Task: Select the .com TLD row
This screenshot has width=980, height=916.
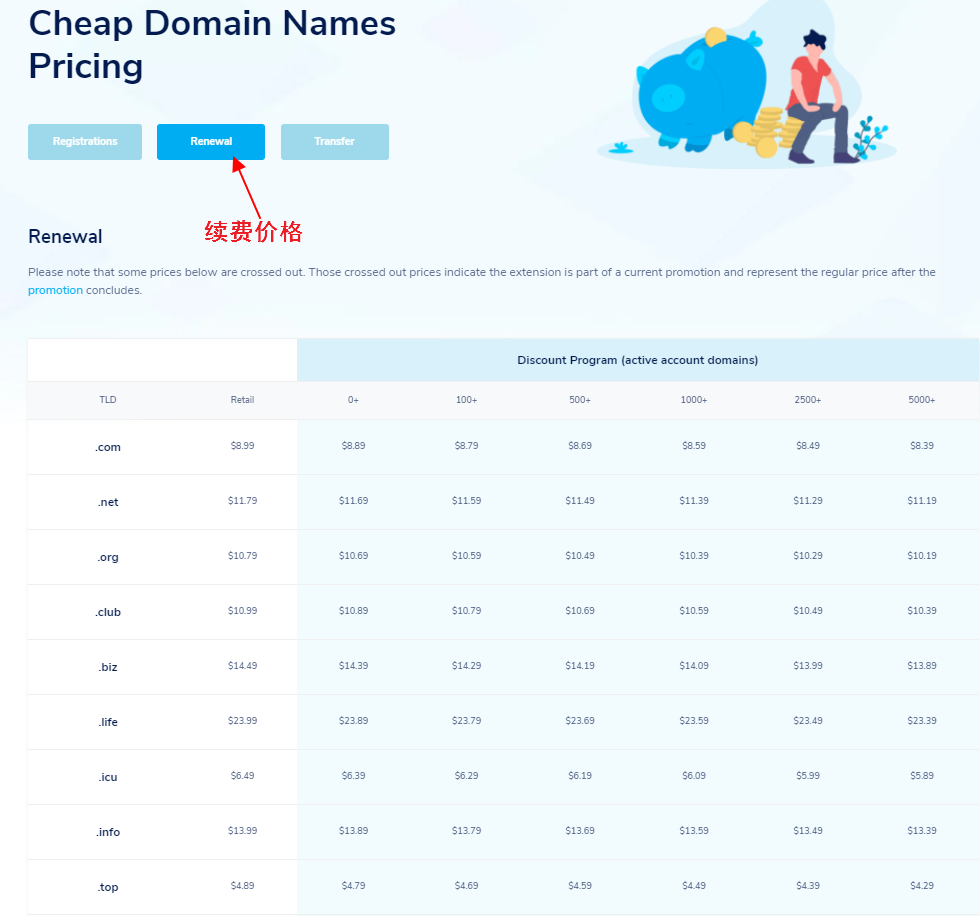Action: pyautogui.click(x=107, y=447)
